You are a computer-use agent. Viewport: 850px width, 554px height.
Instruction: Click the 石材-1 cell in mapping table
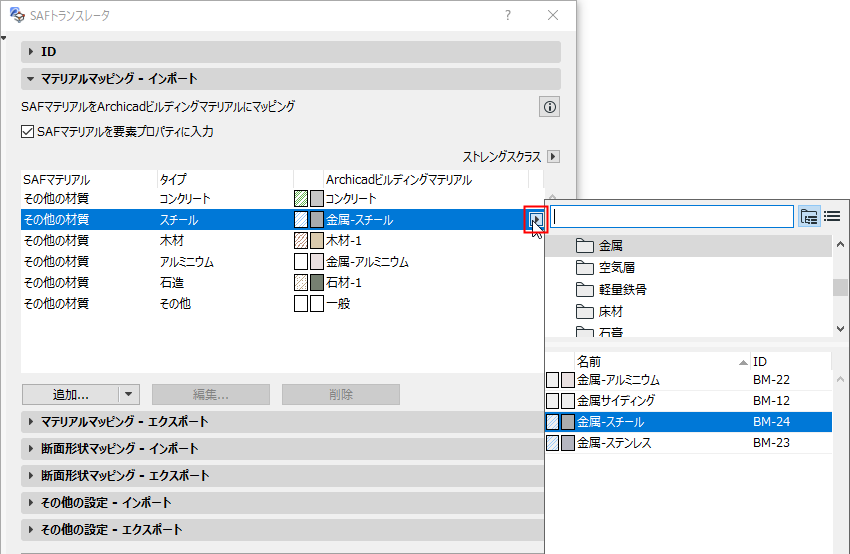coord(344,283)
